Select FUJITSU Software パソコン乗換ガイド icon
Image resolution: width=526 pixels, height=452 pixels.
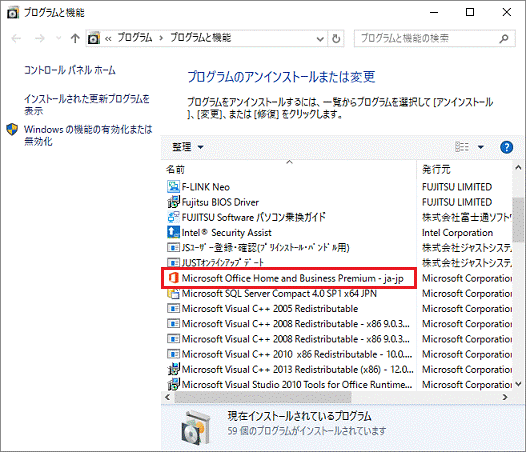coord(173,217)
